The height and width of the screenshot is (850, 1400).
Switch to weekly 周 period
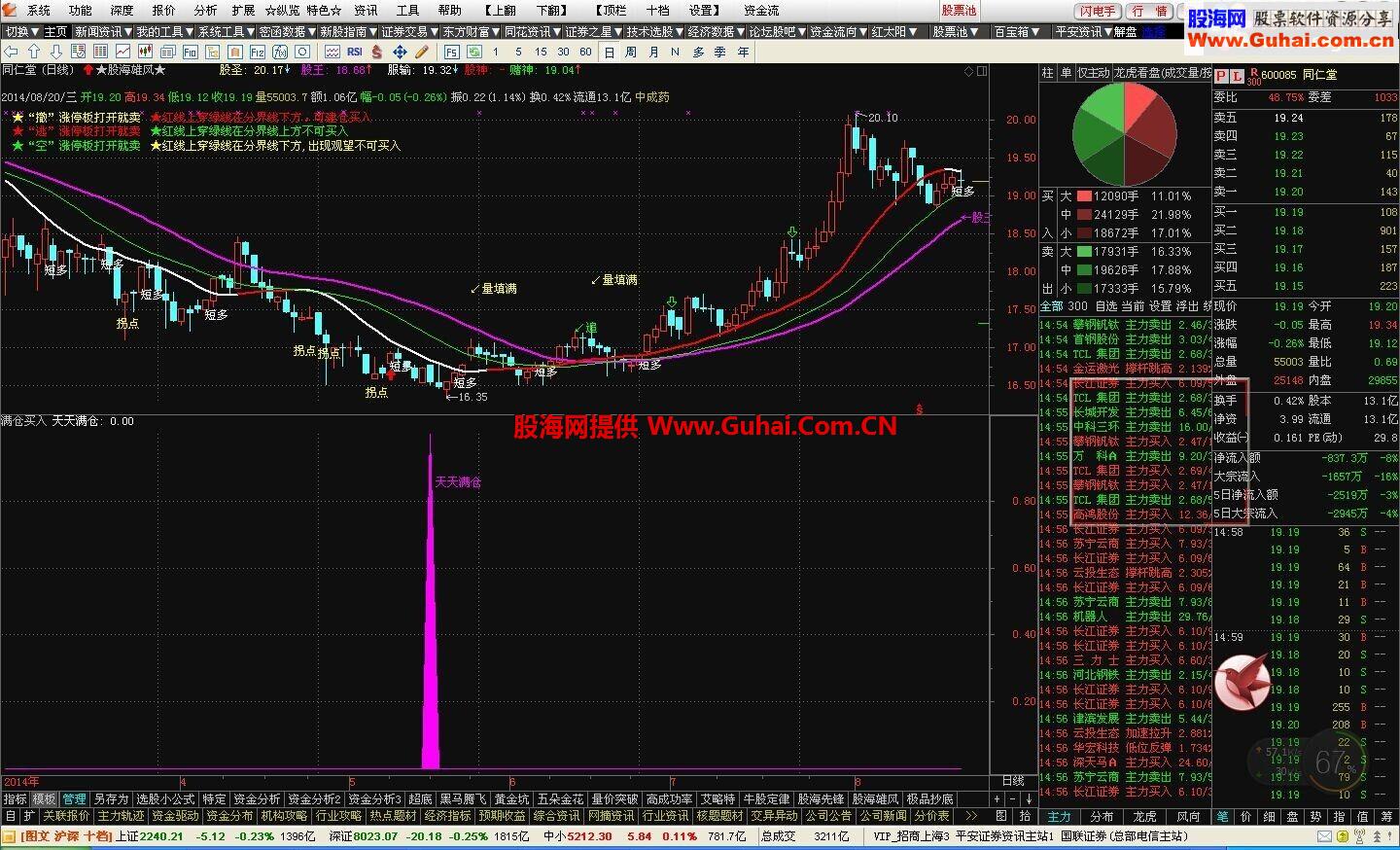pos(631,51)
